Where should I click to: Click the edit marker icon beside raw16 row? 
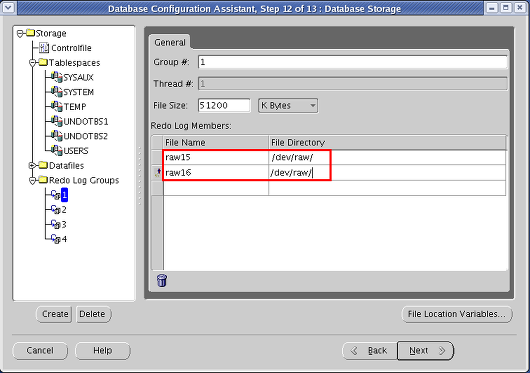(157, 173)
